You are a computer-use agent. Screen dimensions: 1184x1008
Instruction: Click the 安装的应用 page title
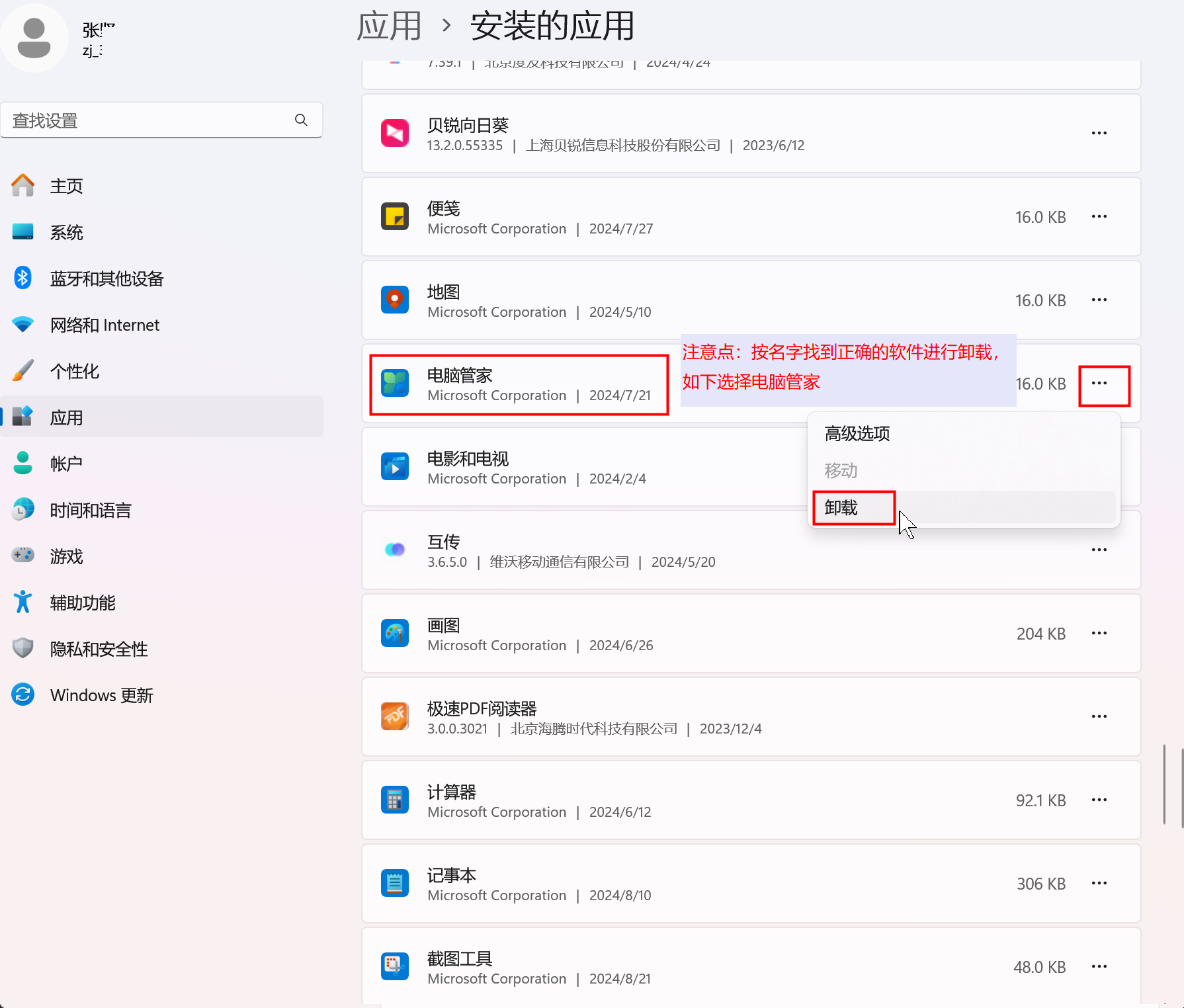pos(552,26)
